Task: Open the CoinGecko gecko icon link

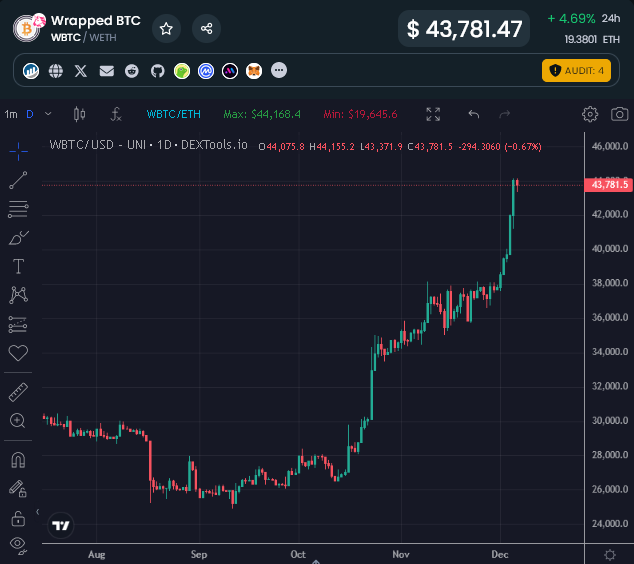Action: tap(182, 71)
